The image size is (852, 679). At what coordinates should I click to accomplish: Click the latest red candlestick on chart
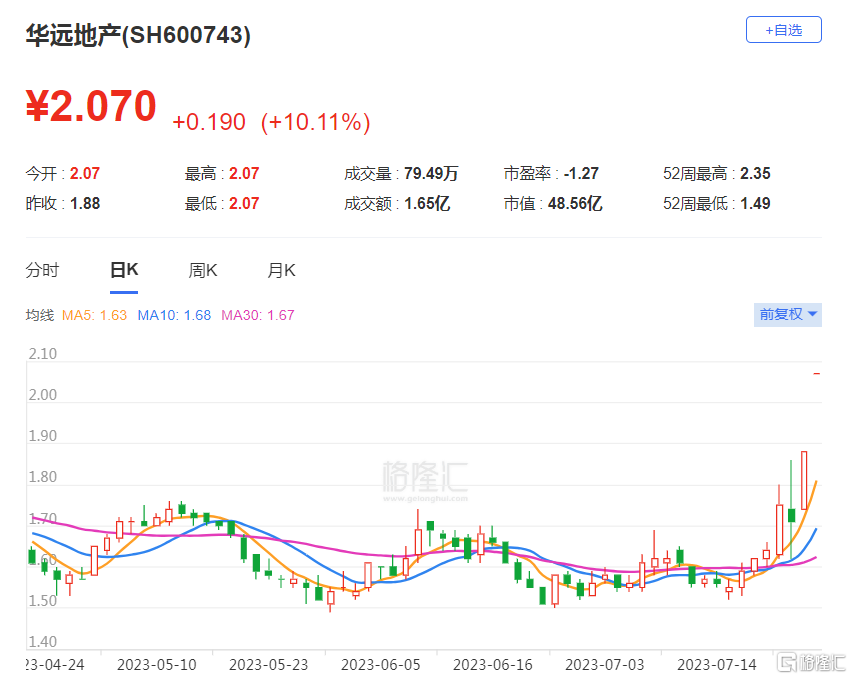[816, 374]
